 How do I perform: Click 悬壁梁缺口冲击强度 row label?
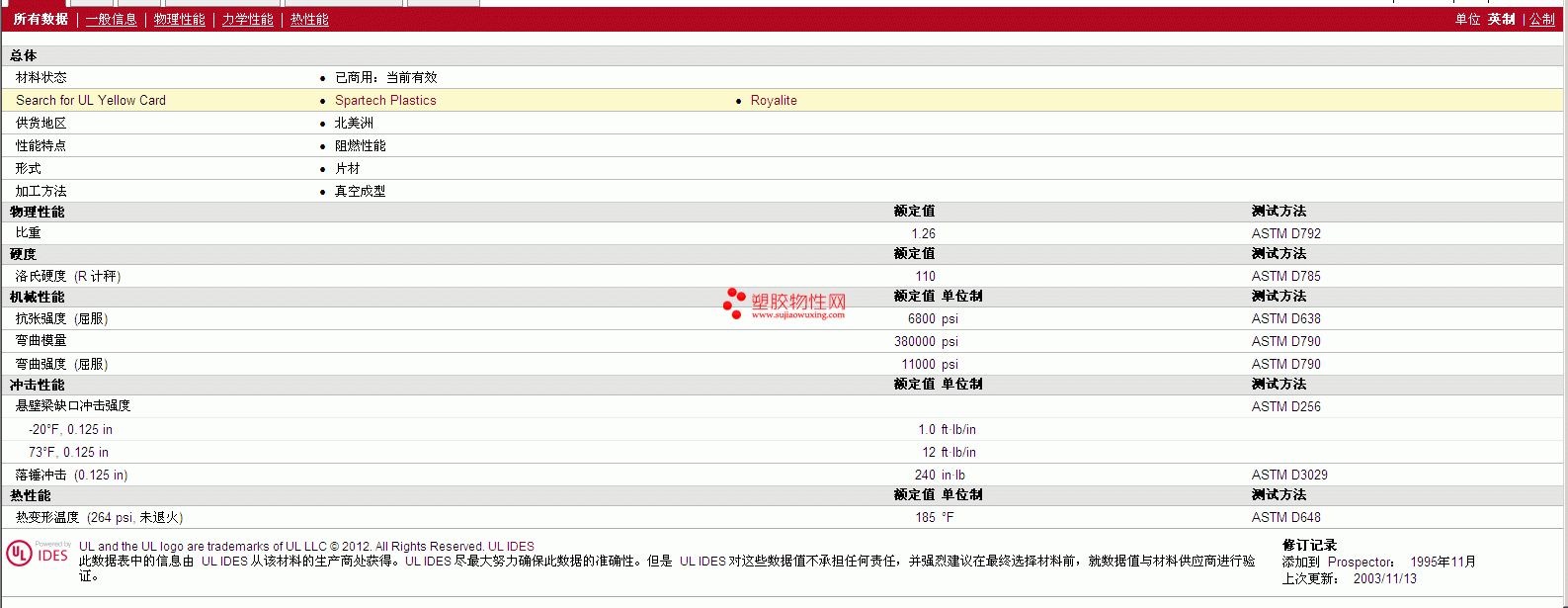click(x=73, y=405)
